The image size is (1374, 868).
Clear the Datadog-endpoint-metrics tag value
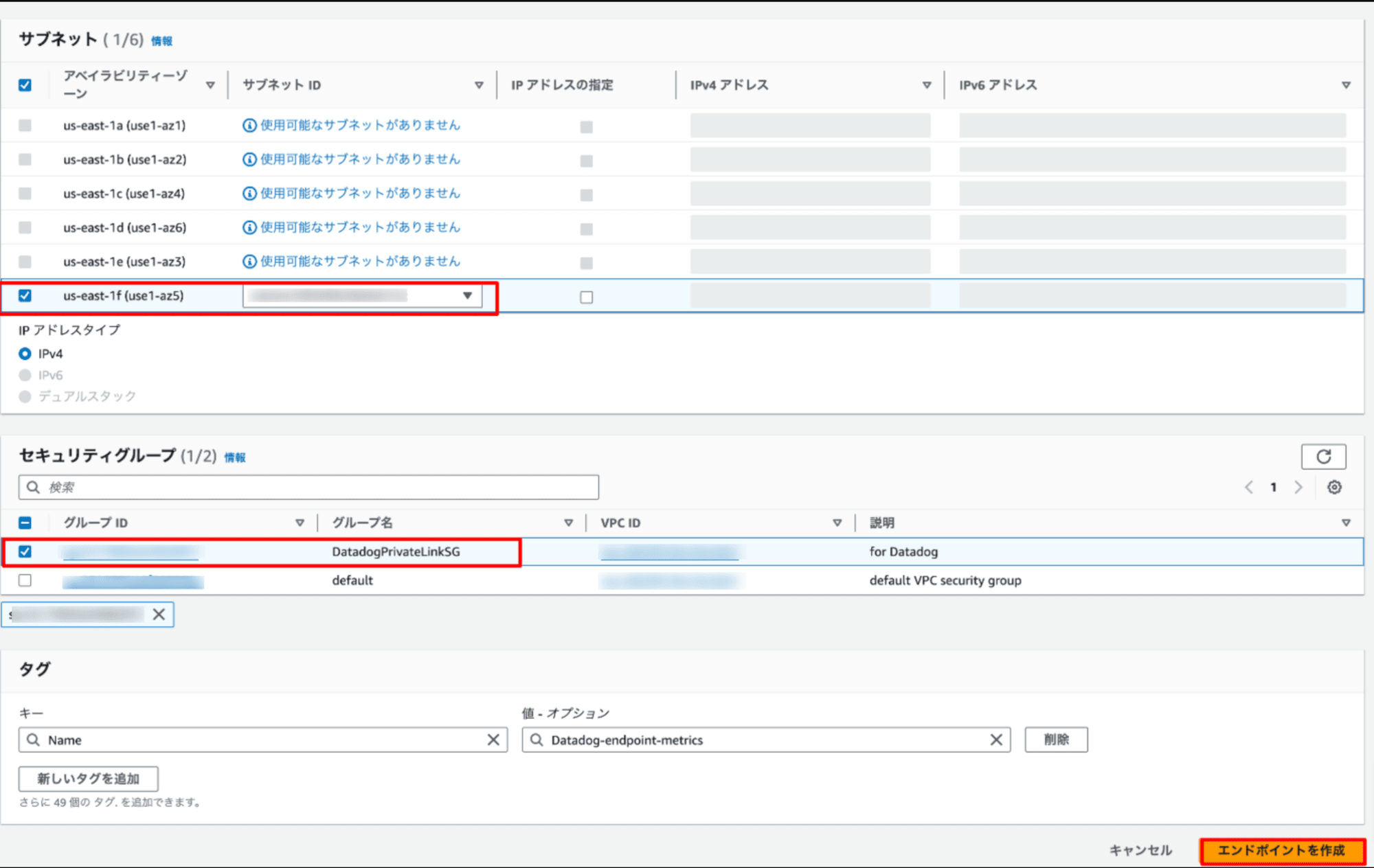pos(996,740)
